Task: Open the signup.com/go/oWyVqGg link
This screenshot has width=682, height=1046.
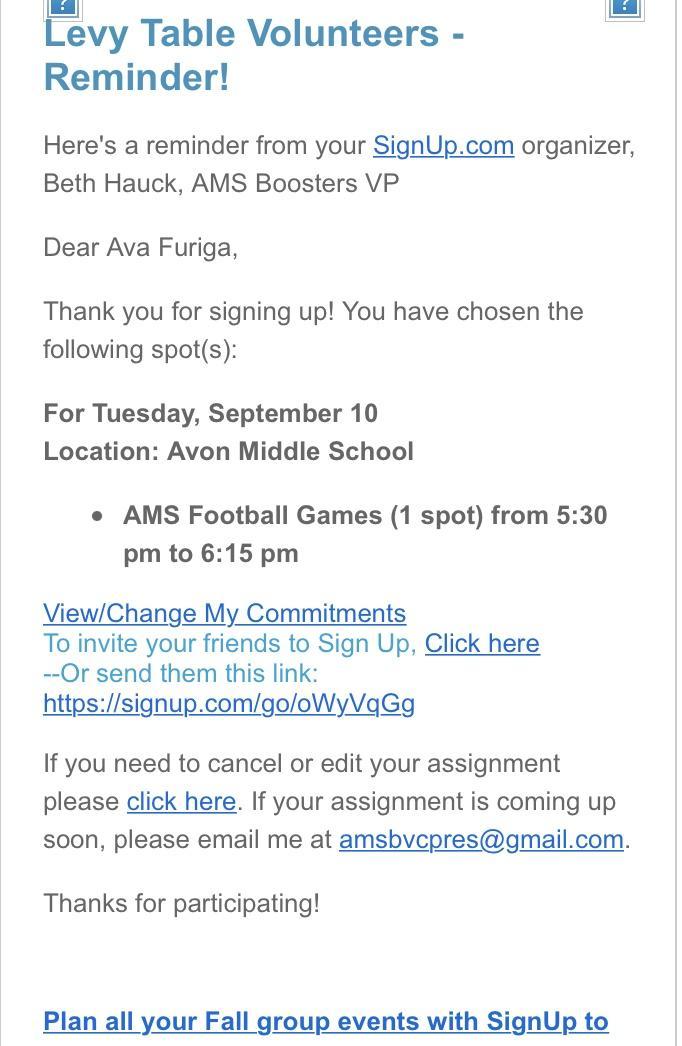Action: [229, 703]
